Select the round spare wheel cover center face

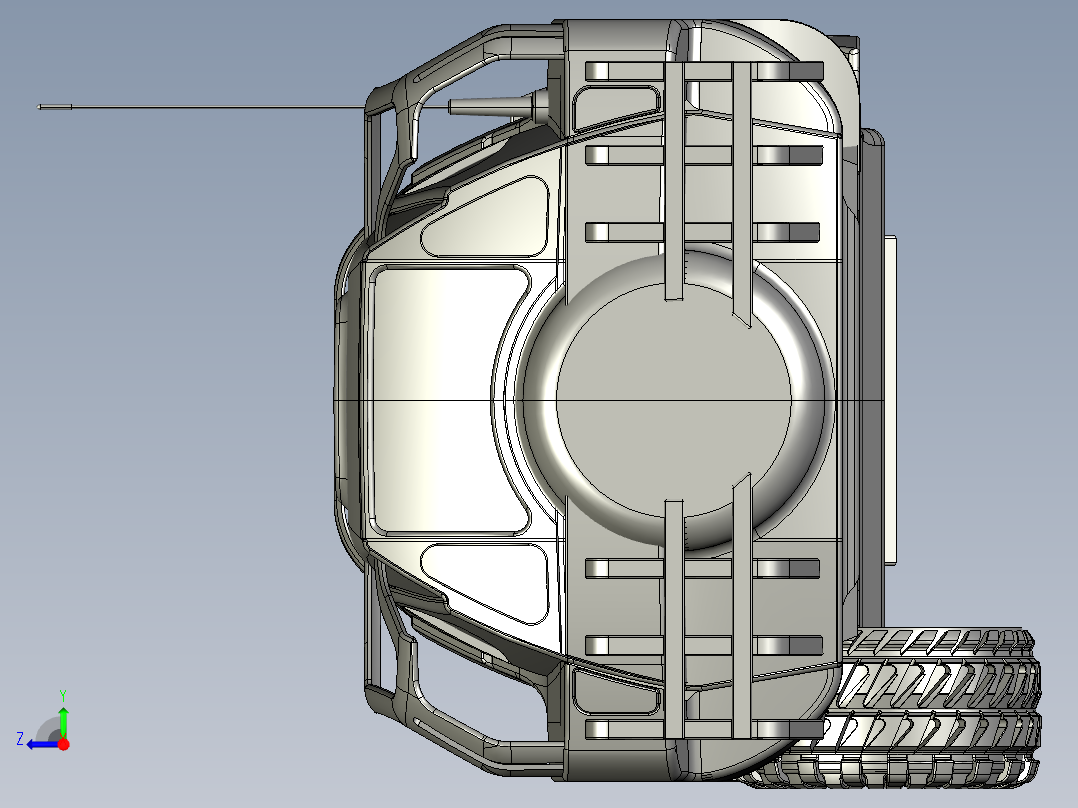pyautogui.click(x=674, y=399)
